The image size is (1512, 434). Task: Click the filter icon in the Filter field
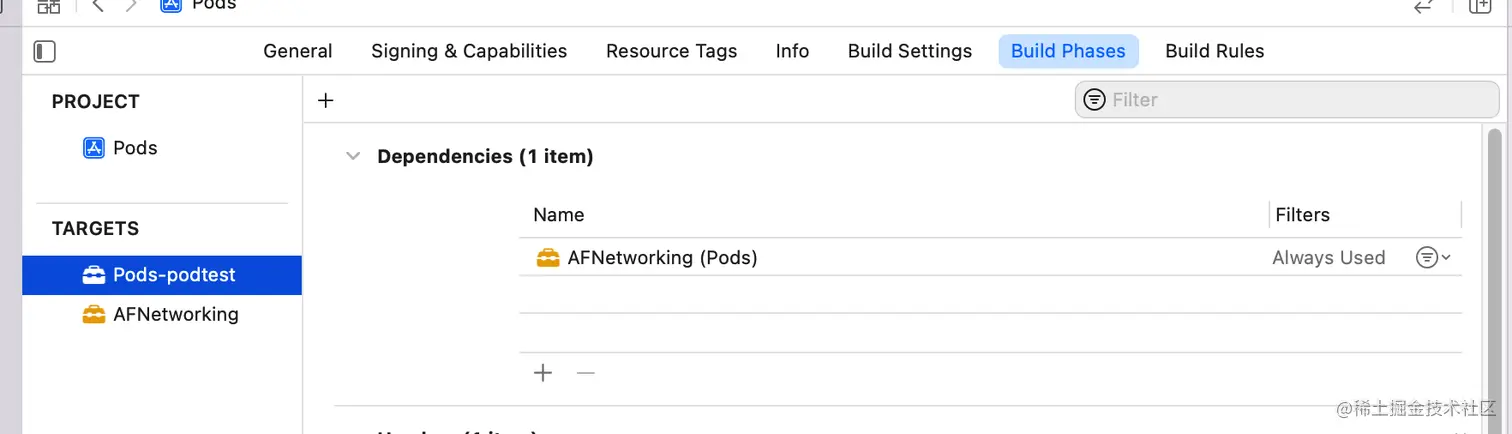(x=1095, y=100)
